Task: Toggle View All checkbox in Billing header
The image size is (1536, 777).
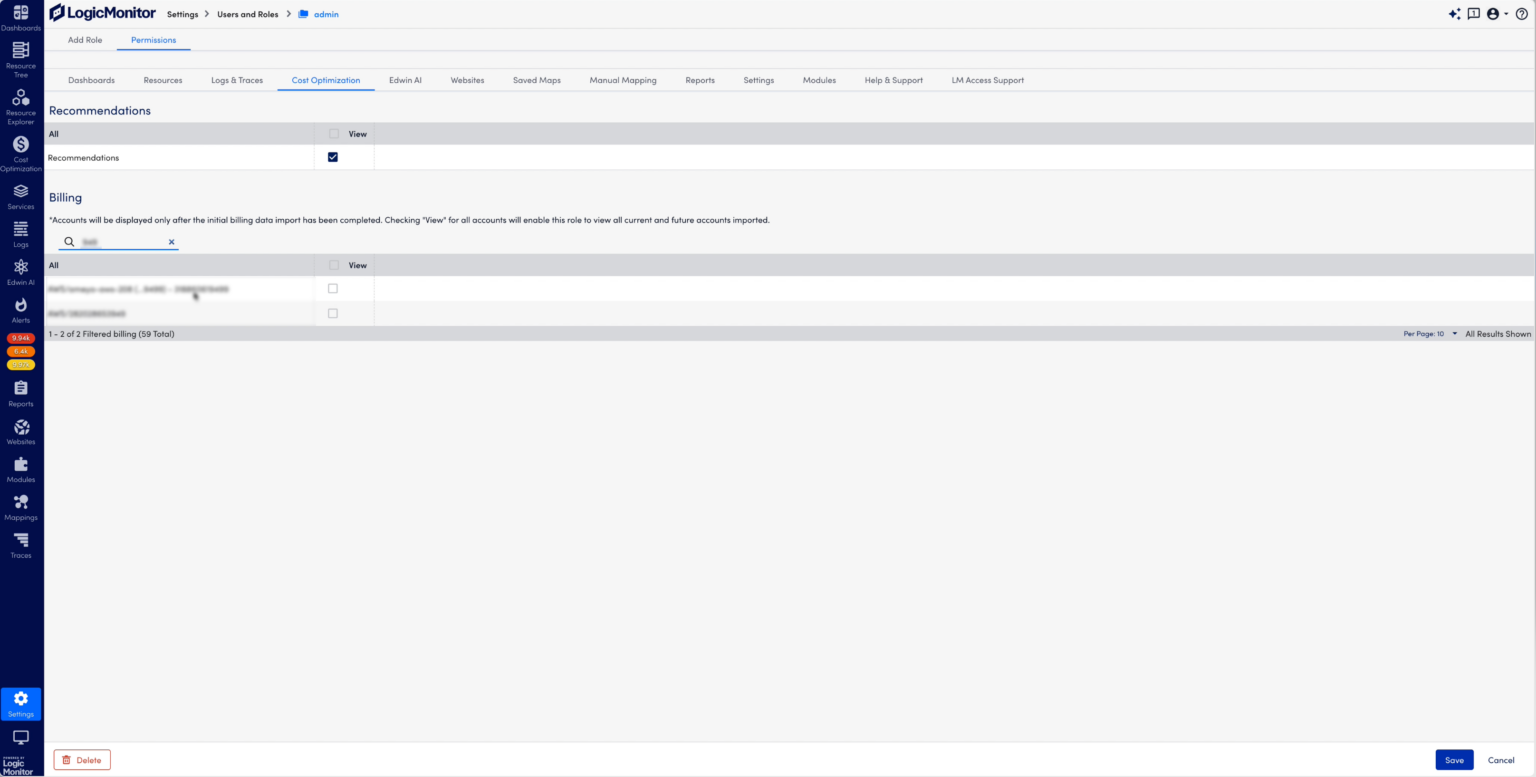Action: [334, 265]
